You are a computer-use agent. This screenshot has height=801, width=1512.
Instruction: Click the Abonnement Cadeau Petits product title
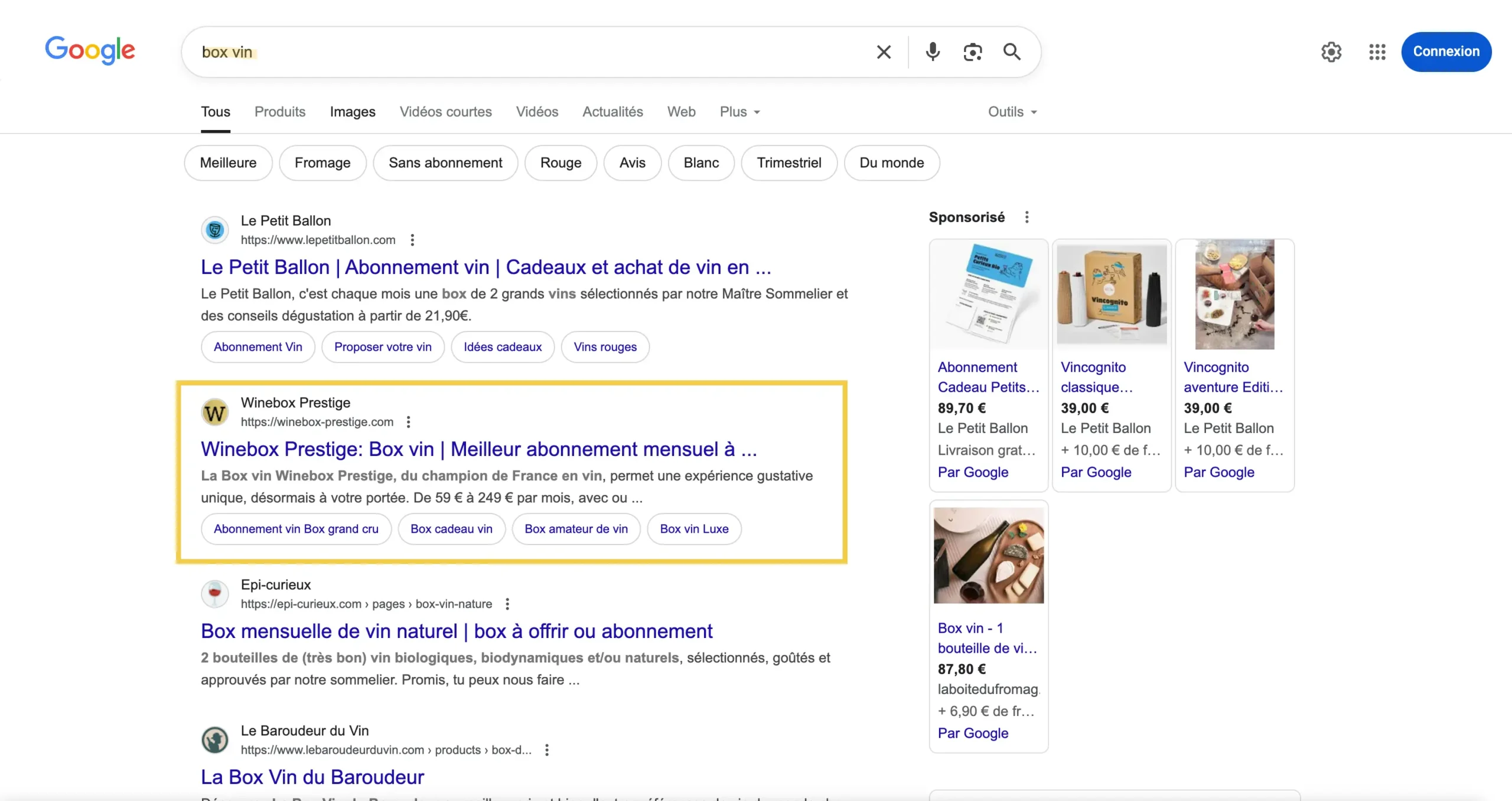989,377
